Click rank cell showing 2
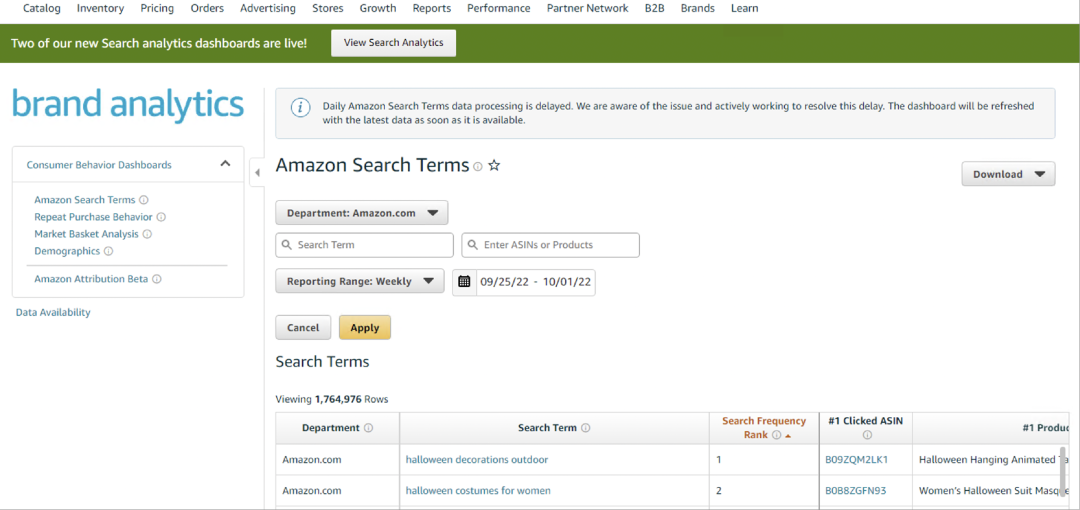The image size is (1080, 510). 764,491
